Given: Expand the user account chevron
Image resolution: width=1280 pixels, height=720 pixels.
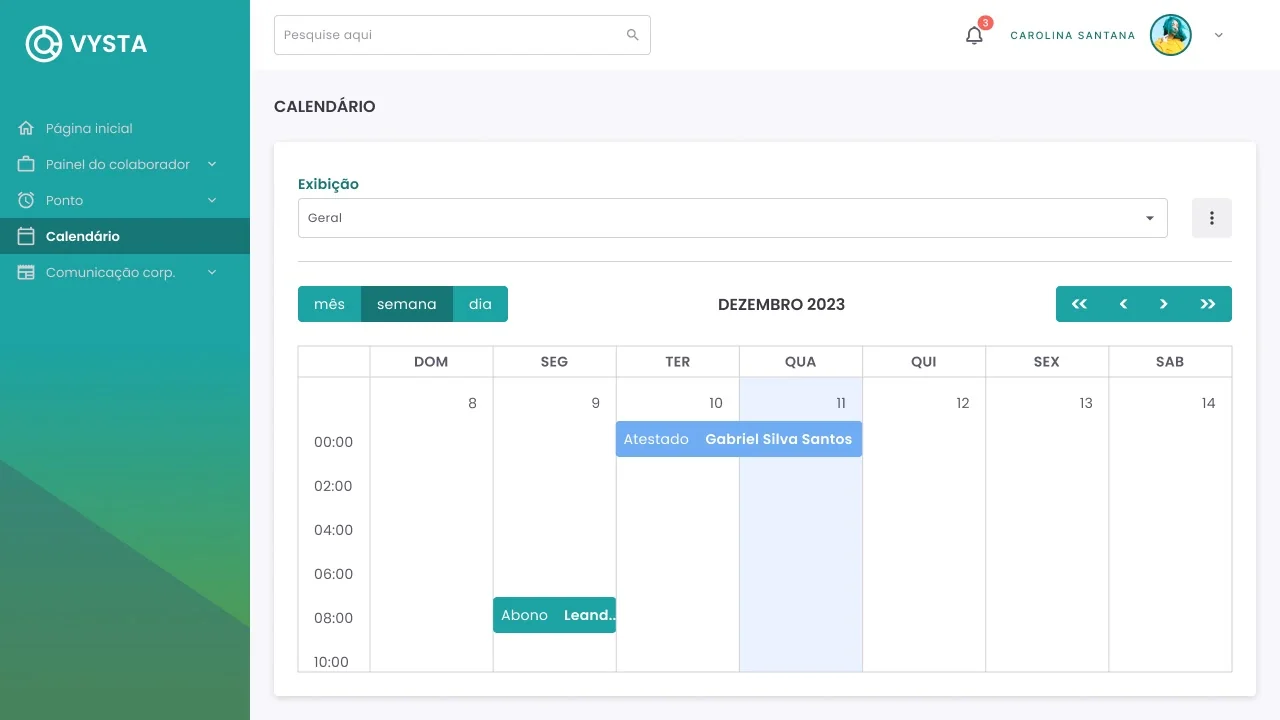Looking at the screenshot, I should [1218, 35].
